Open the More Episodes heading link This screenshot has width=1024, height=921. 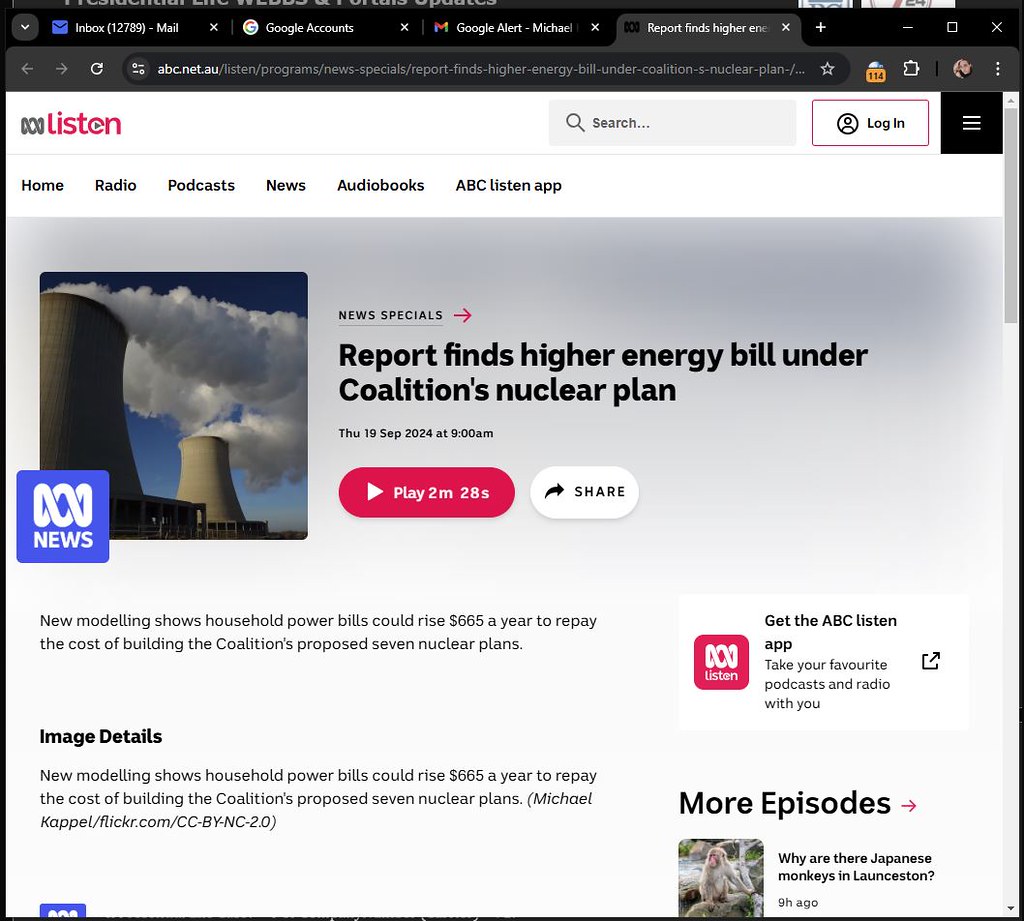tap(784, 803)
